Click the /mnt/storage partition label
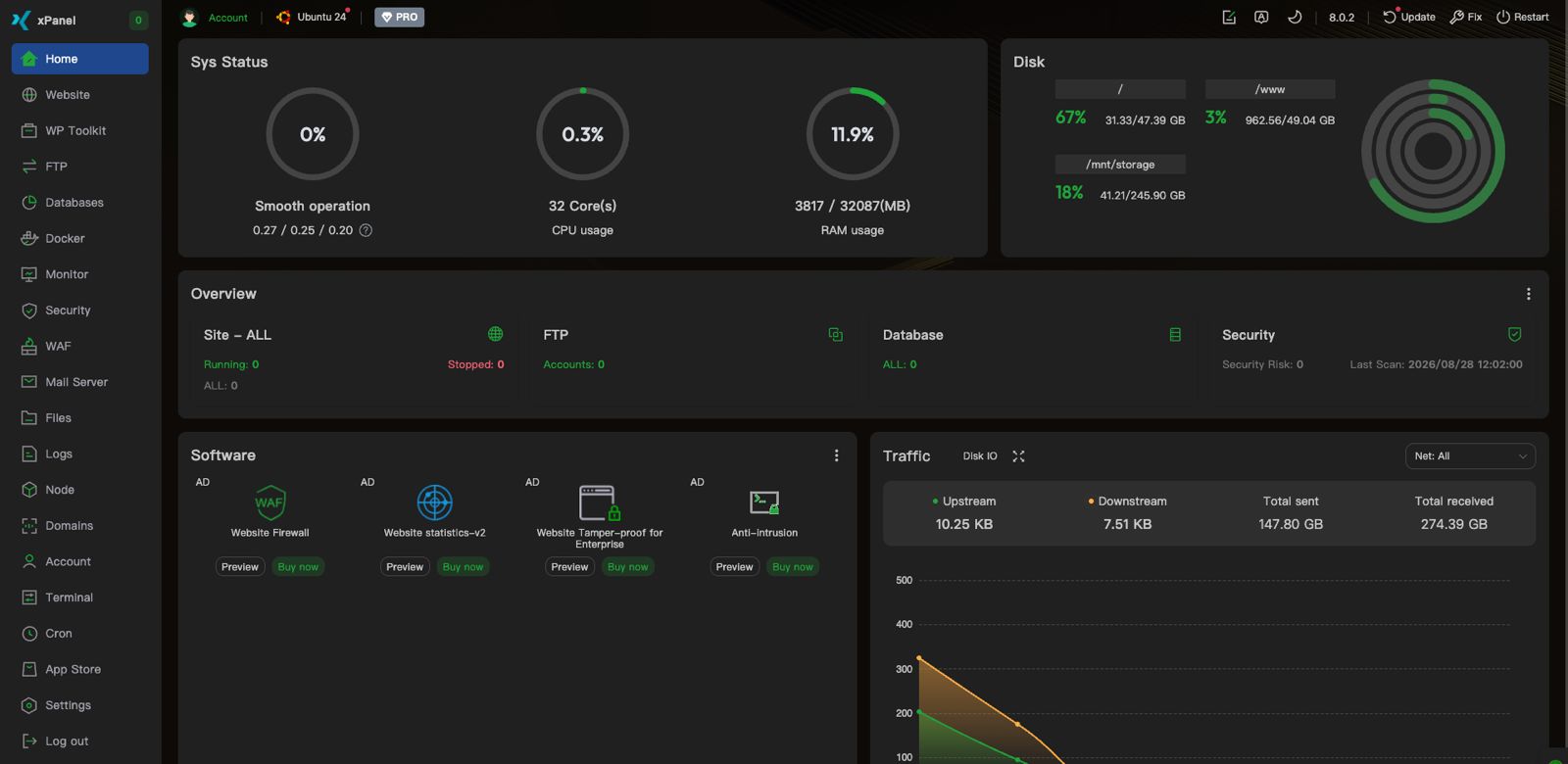Viewport: 1568px width, 764px height. tap(1120, 165)
